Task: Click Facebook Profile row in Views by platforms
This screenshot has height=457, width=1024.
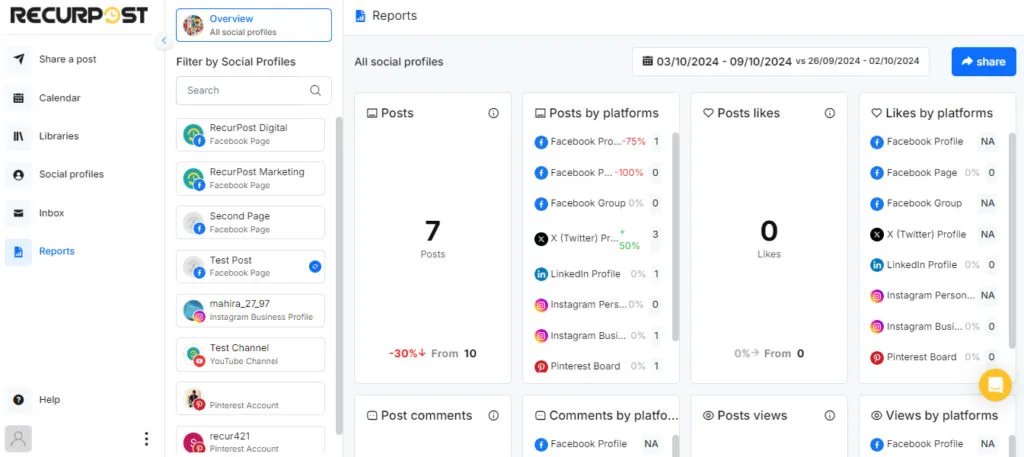Action: pyautogui.click(x=934, y=444)
